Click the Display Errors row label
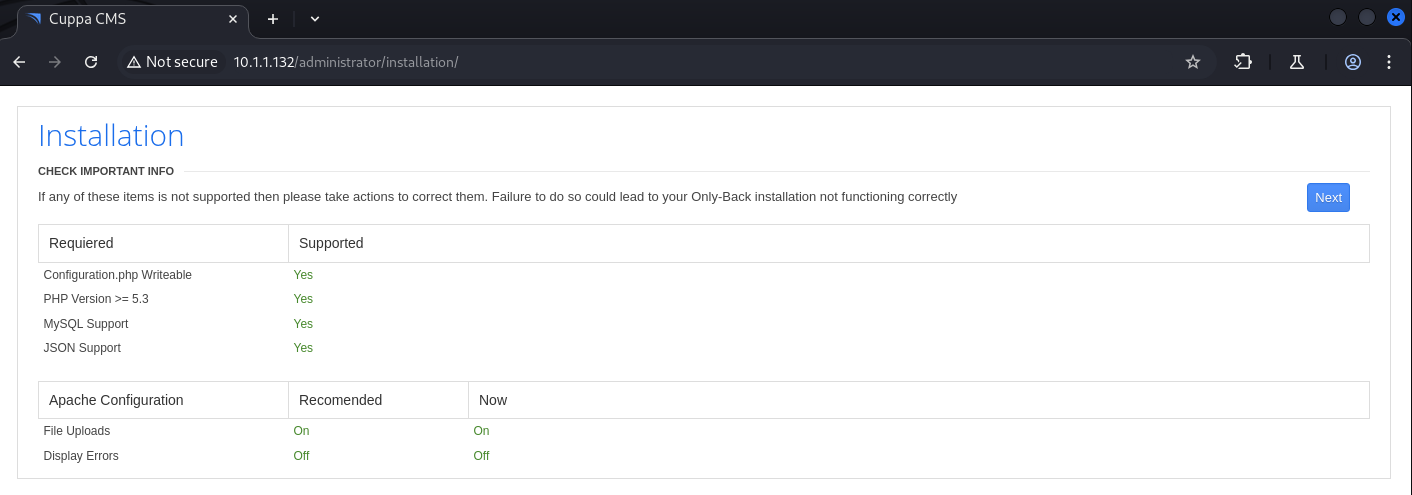This screenshot has width=1412, height=495. tap(81, 456)
